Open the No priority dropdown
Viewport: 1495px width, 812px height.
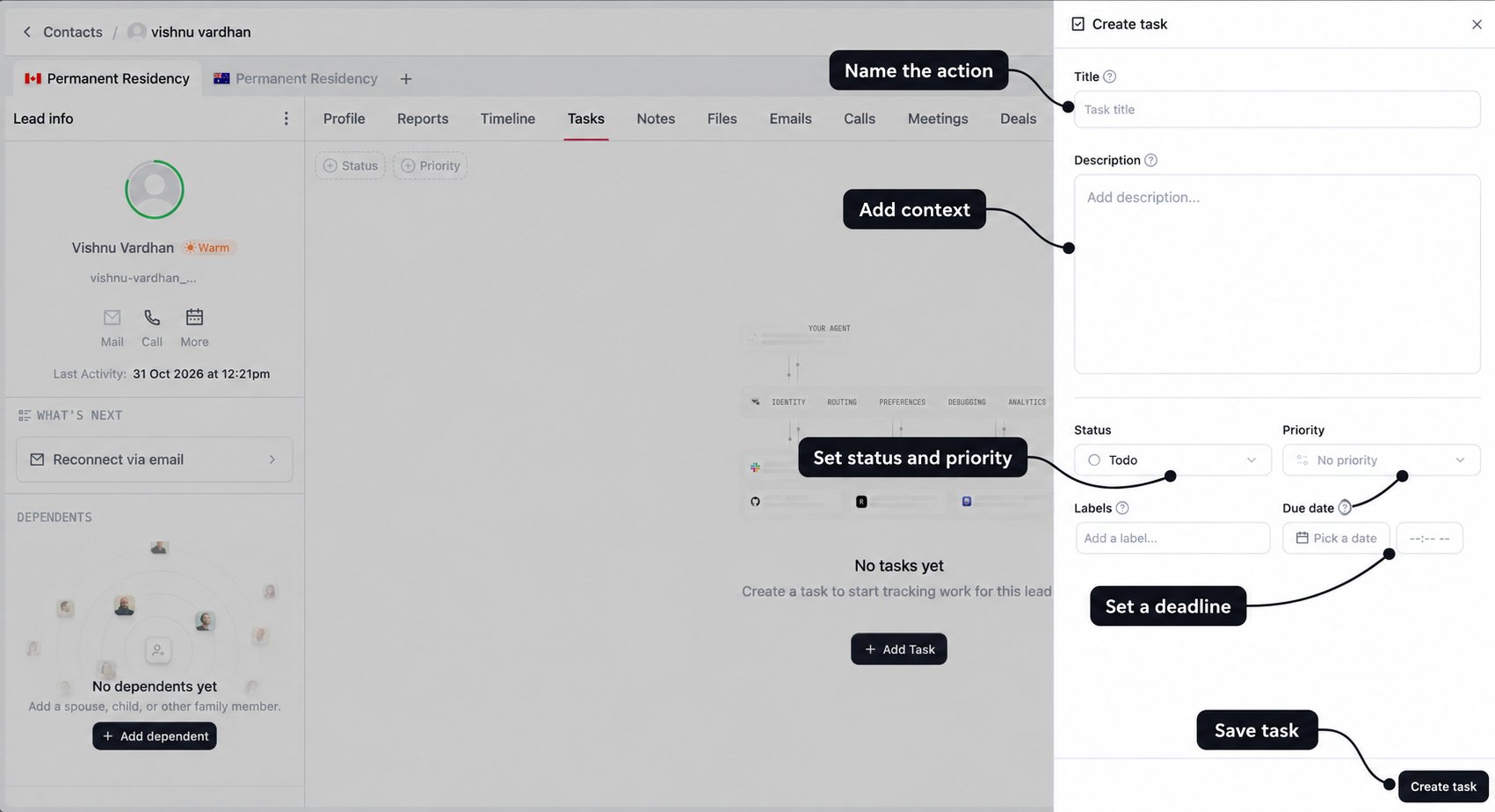pos(1381,460)
